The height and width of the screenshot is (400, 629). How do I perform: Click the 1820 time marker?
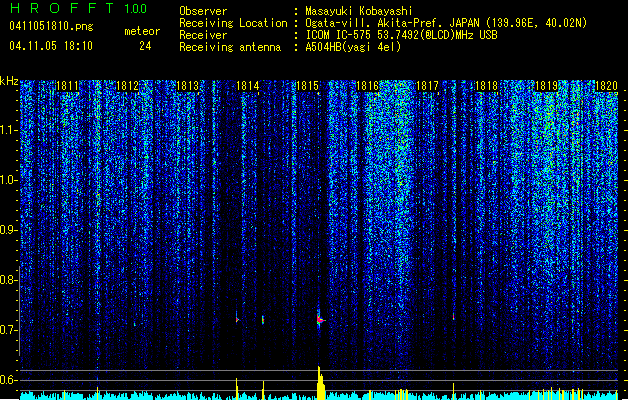click(x=607, y=86)
